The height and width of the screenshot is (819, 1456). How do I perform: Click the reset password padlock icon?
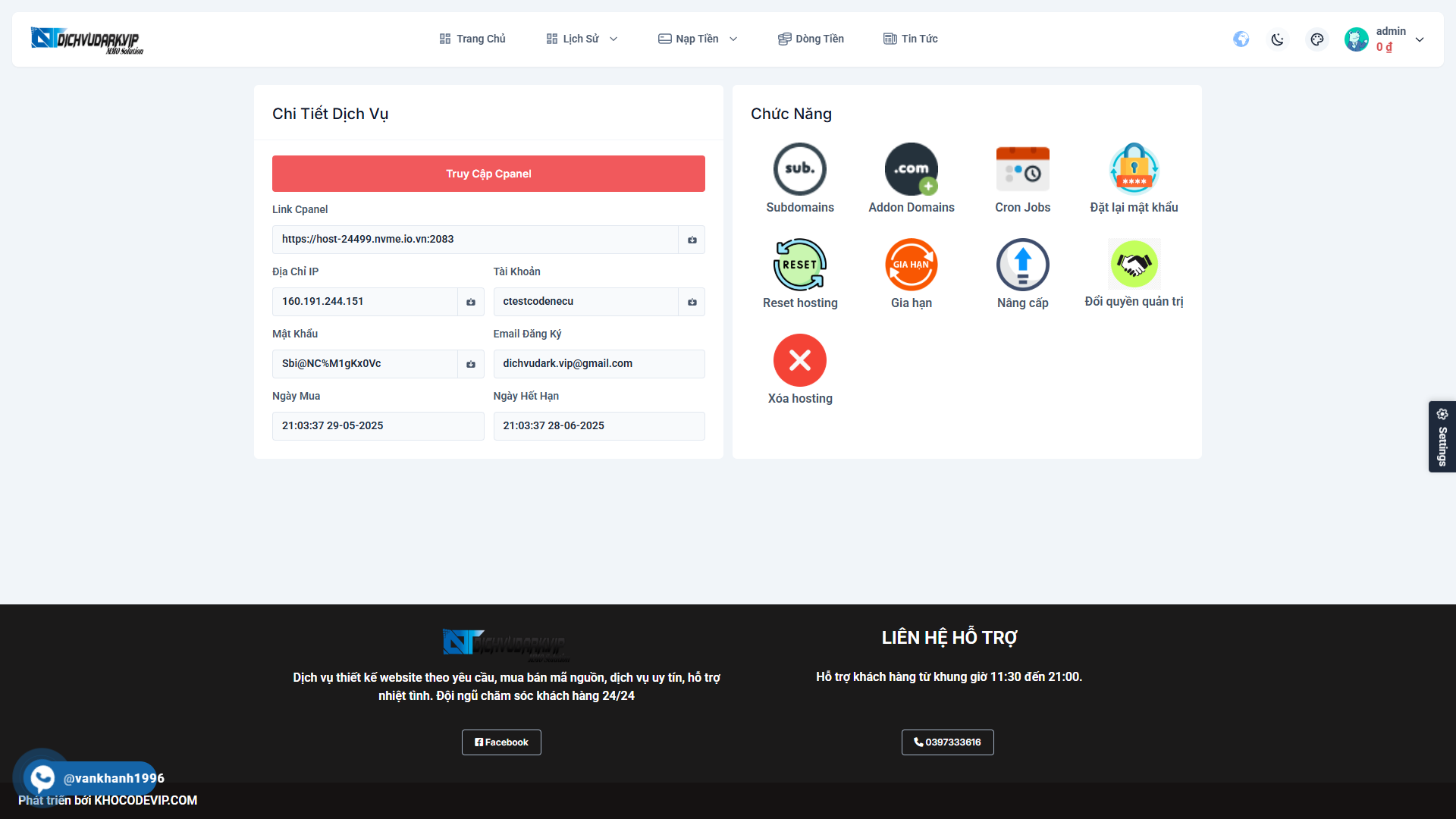pyautogui.click(x=1134, y=169)
